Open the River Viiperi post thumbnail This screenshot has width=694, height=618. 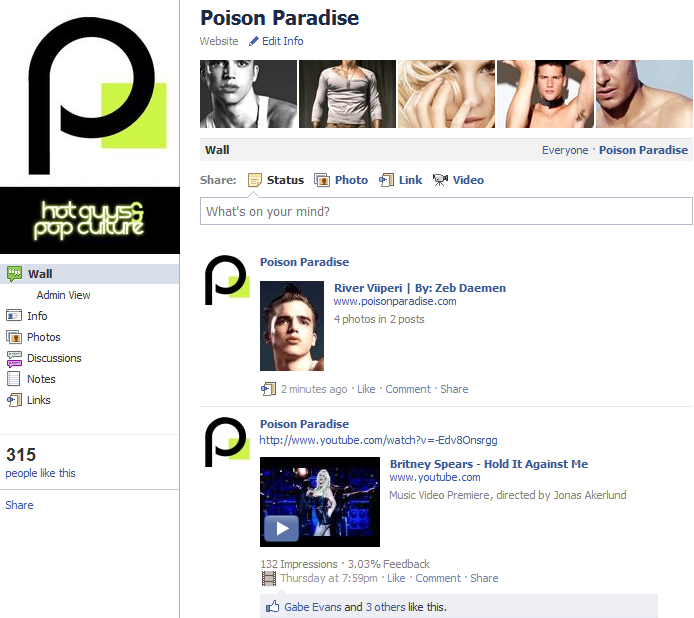(x=292, y=326)
